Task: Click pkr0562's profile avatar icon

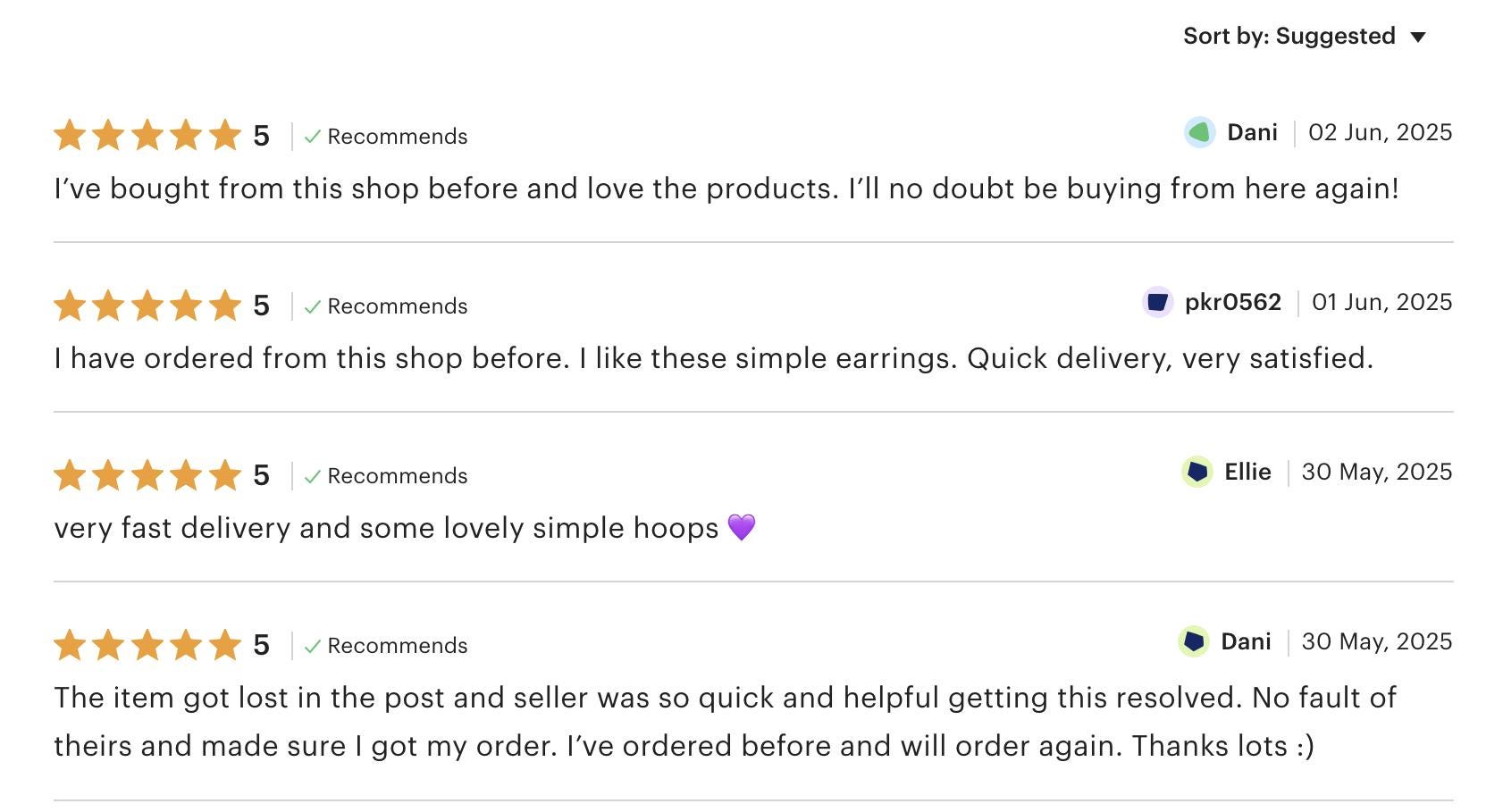Action: click(1157, 302)
